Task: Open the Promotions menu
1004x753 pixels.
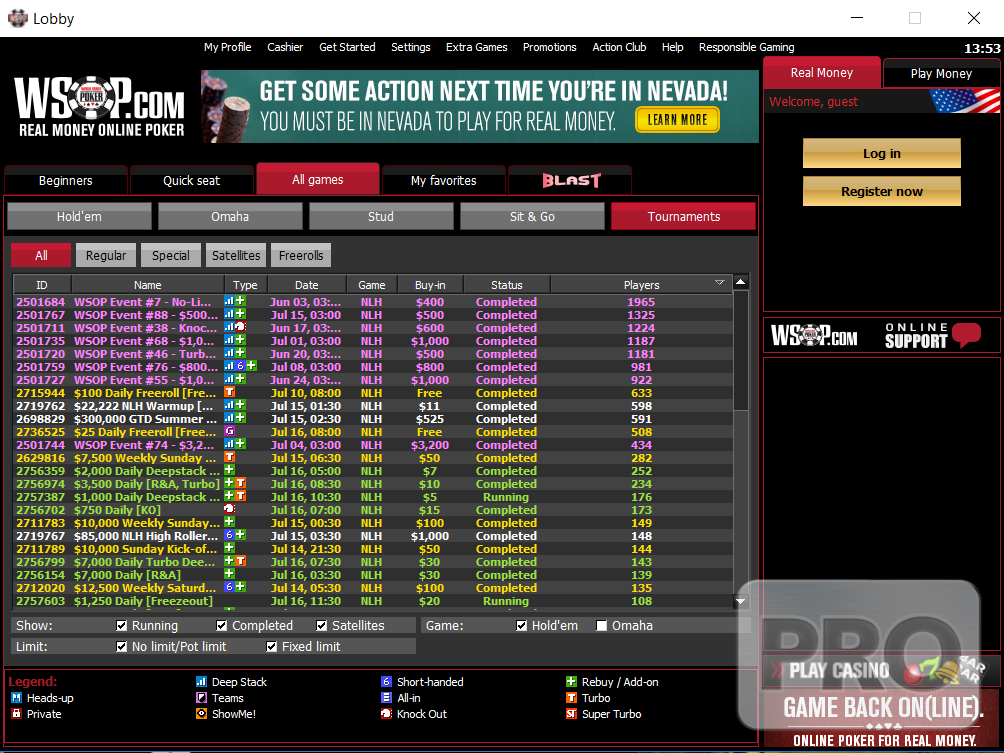Action: pyautogui.click(x=549, y=47)
